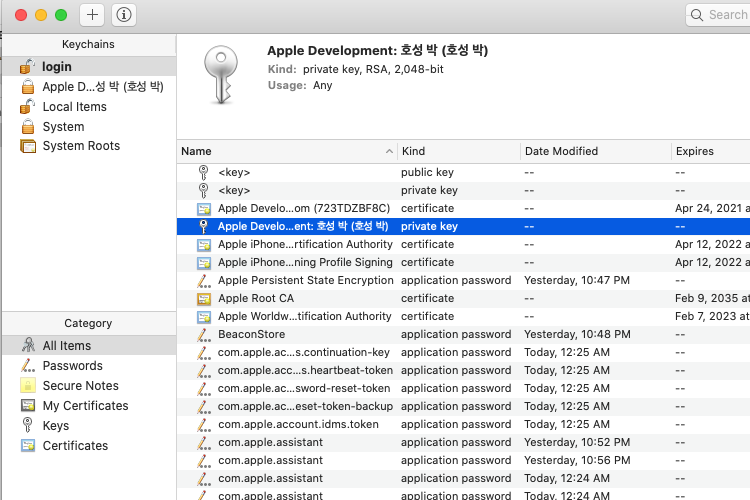Click the selected private key row's key icon
The width and height of the screenshot is (750, 500).
coord(203,226)
